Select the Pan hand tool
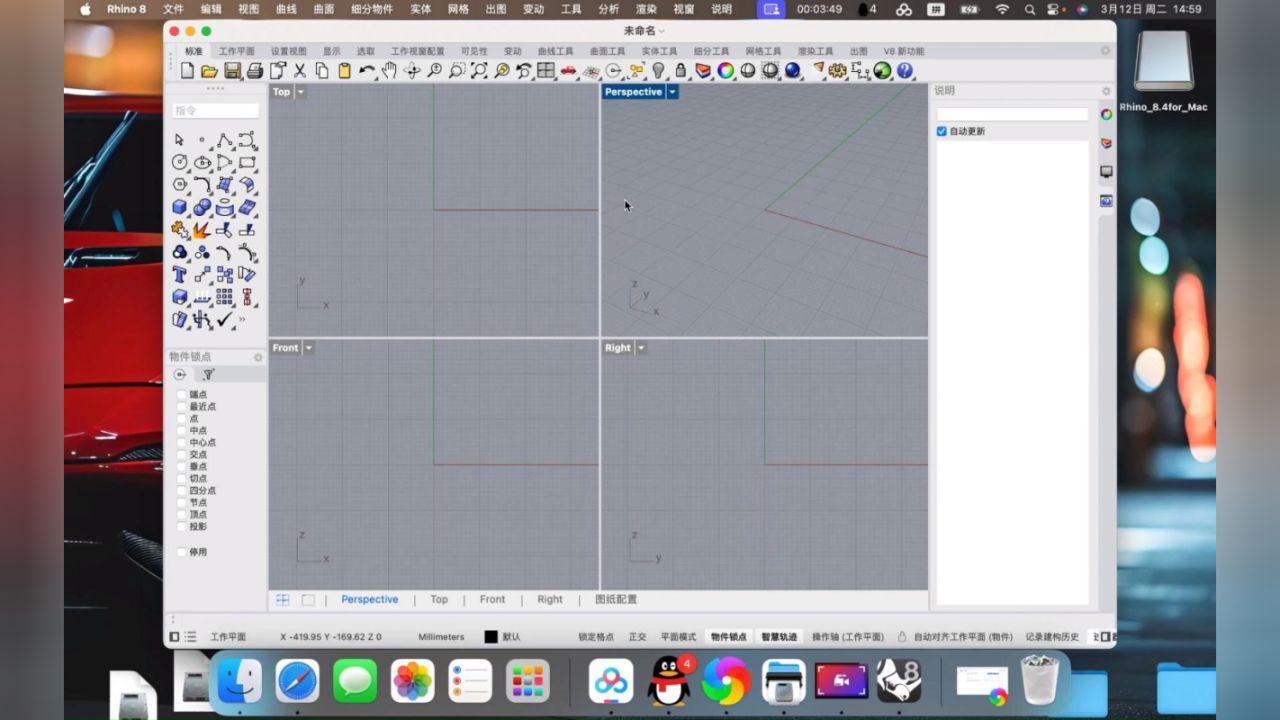 (x=389, y=71)
